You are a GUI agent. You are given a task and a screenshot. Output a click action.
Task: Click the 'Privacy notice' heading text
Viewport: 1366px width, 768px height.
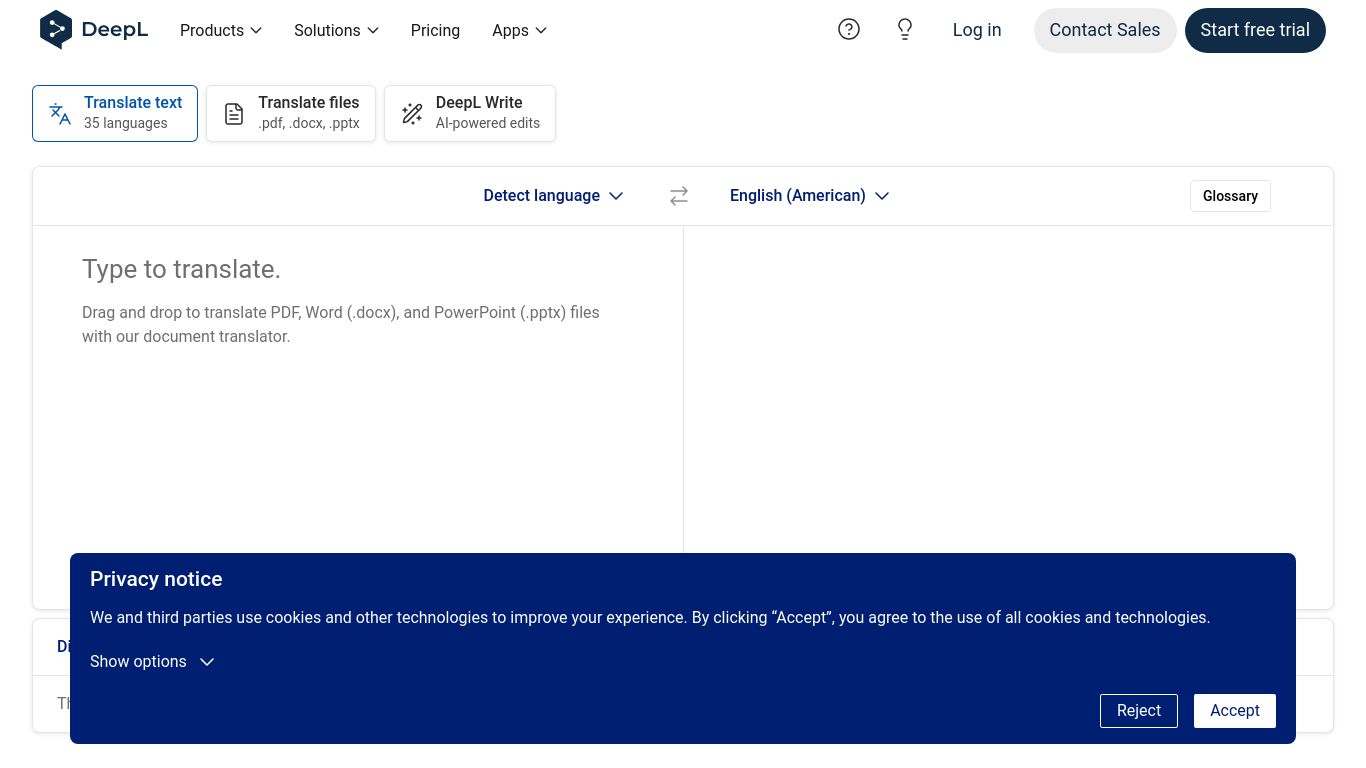(156, 579)
